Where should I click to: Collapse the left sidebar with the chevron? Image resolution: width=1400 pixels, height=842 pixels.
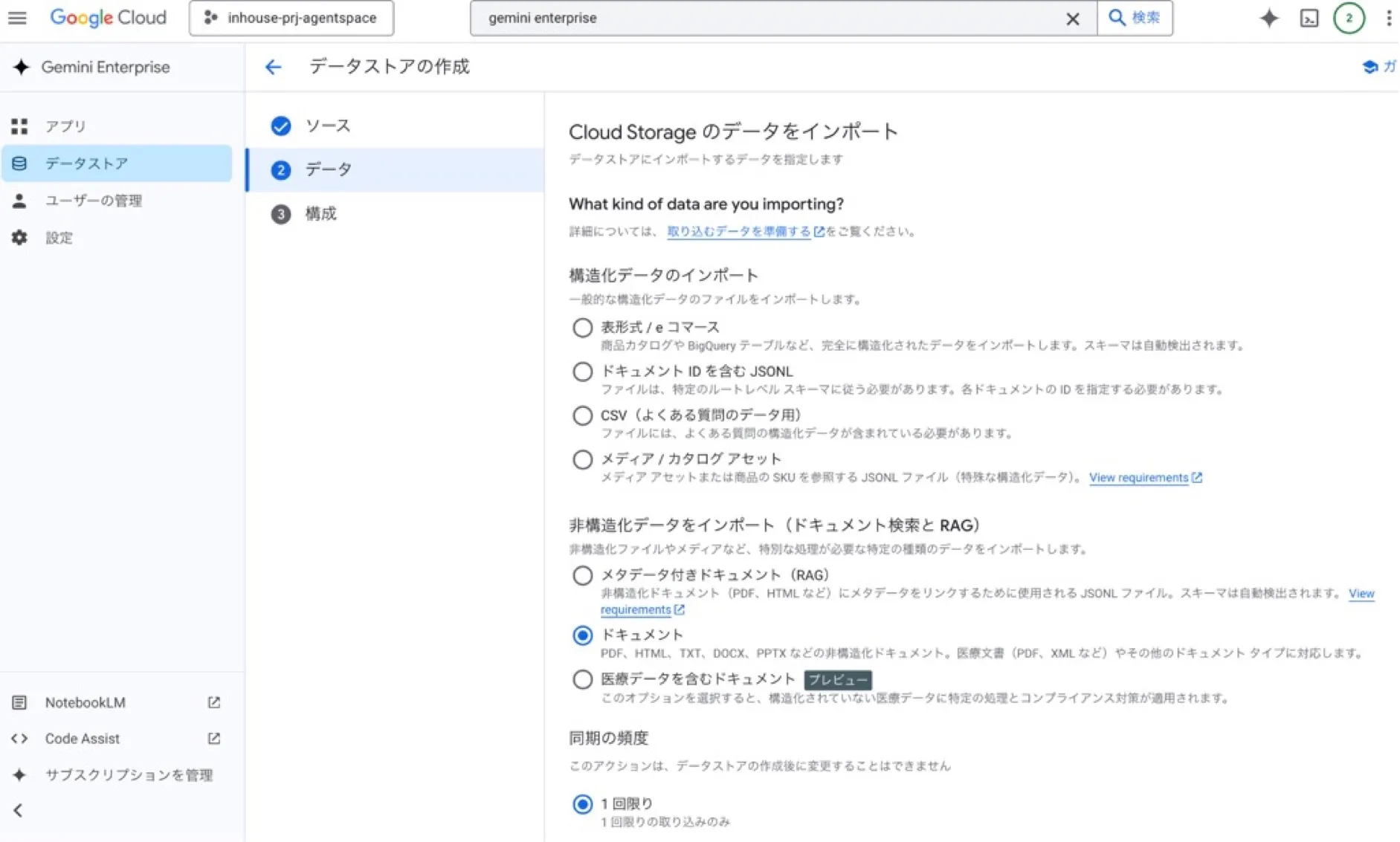pyautogui.click(x=17, y=811)
